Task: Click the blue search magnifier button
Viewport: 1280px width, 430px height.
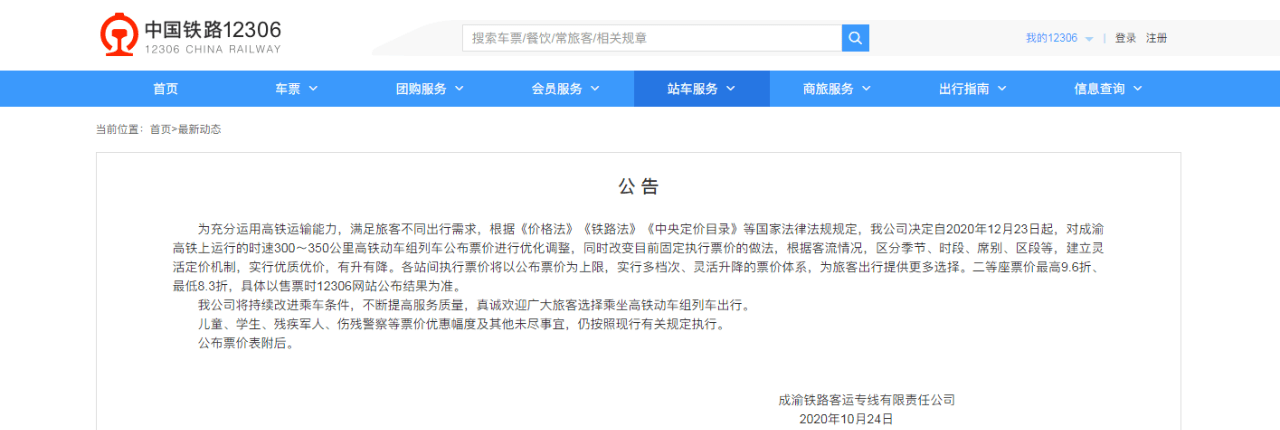Action: click(855, 38)
